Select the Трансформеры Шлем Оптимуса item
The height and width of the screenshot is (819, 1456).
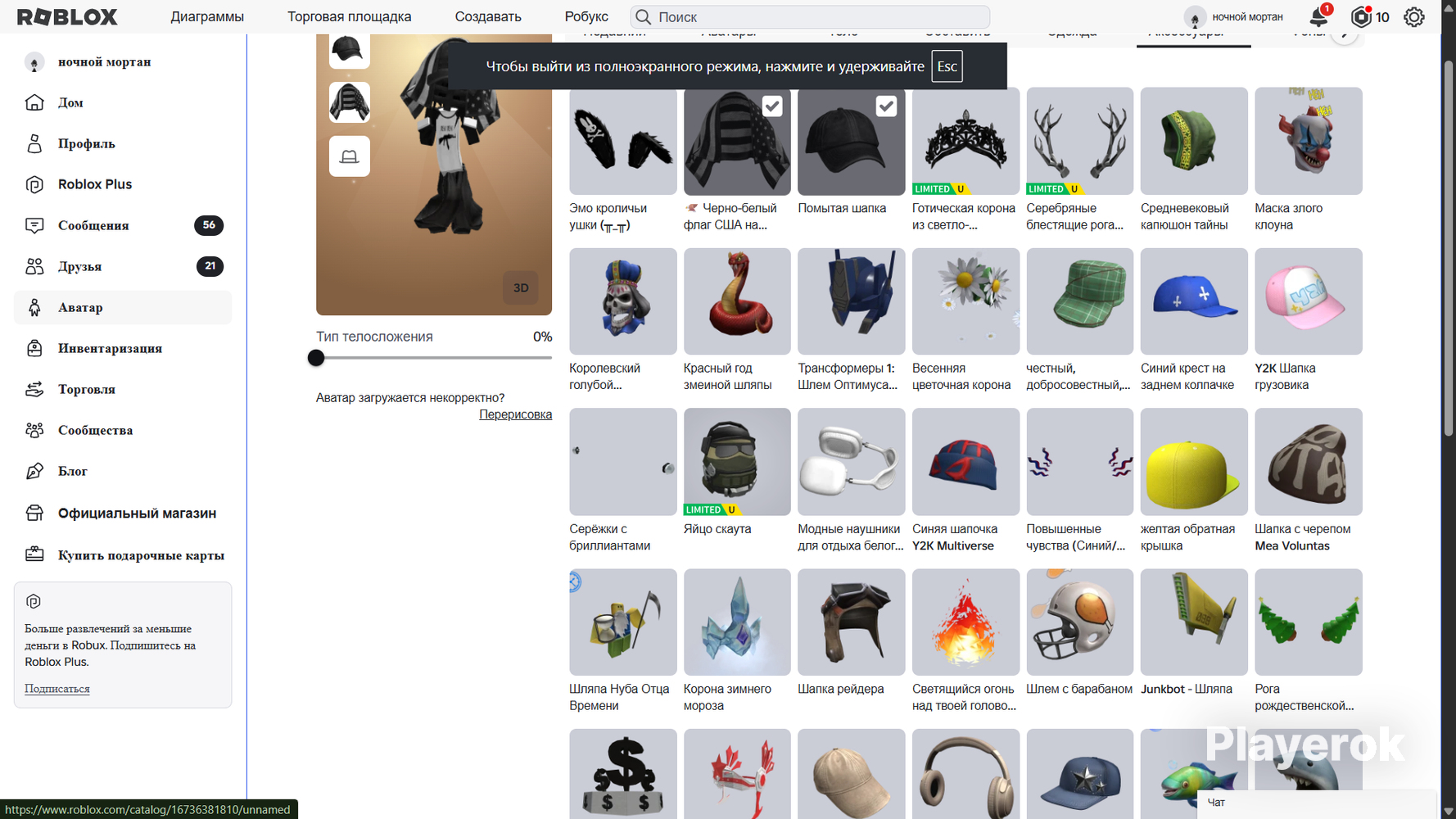pyautogui.click(x=852, y=301)
